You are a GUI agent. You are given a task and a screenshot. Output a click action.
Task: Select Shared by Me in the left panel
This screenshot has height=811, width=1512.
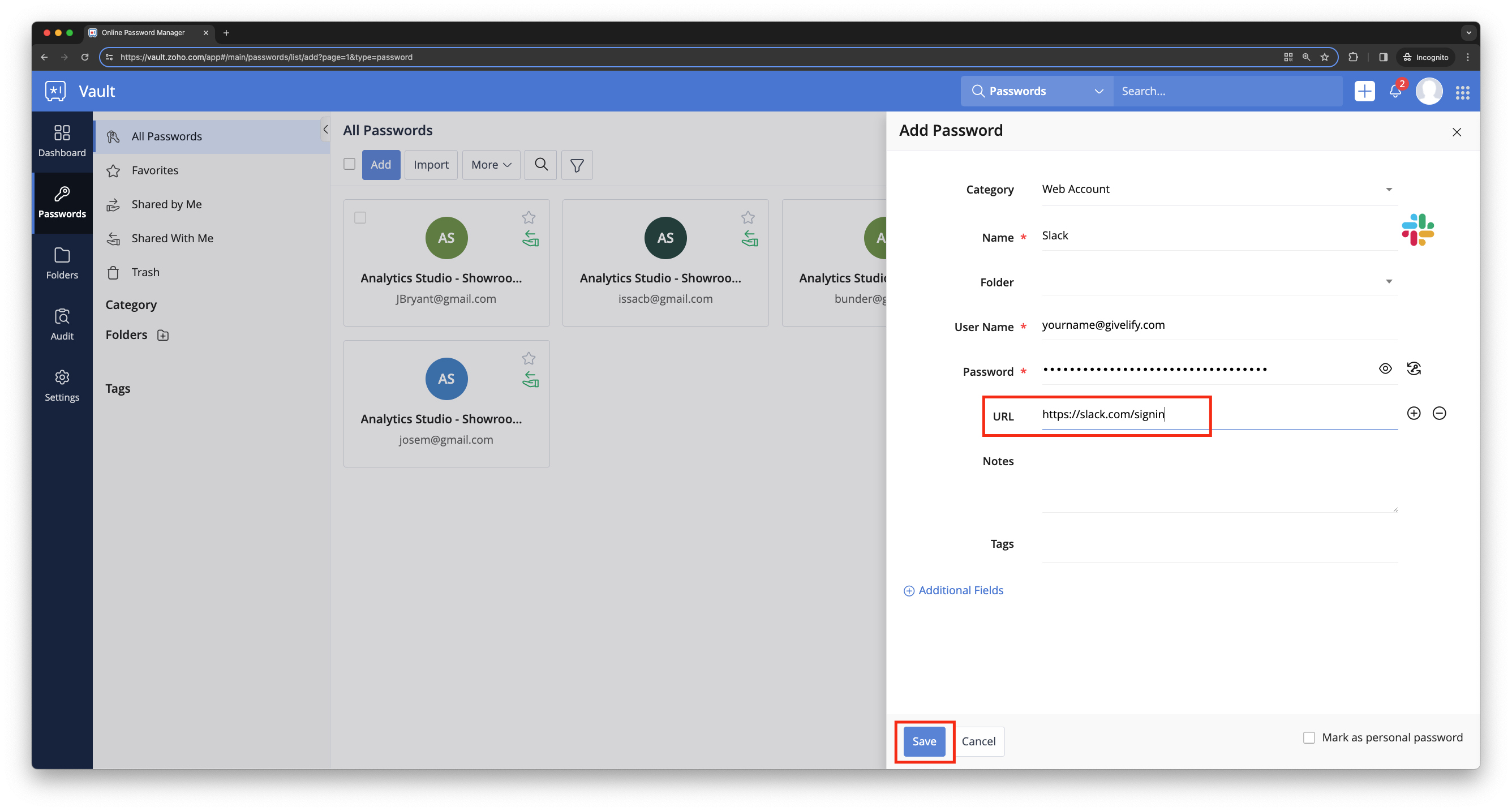(211, 204)
